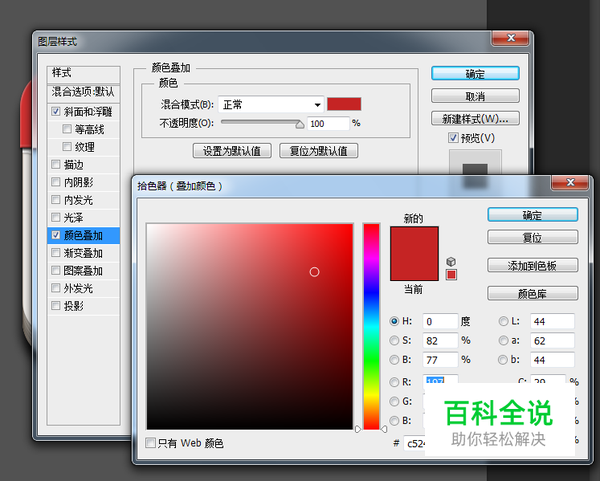Enable the 投影 checkbox
Screen dimensions: 600x481
(x=56, y=305)
